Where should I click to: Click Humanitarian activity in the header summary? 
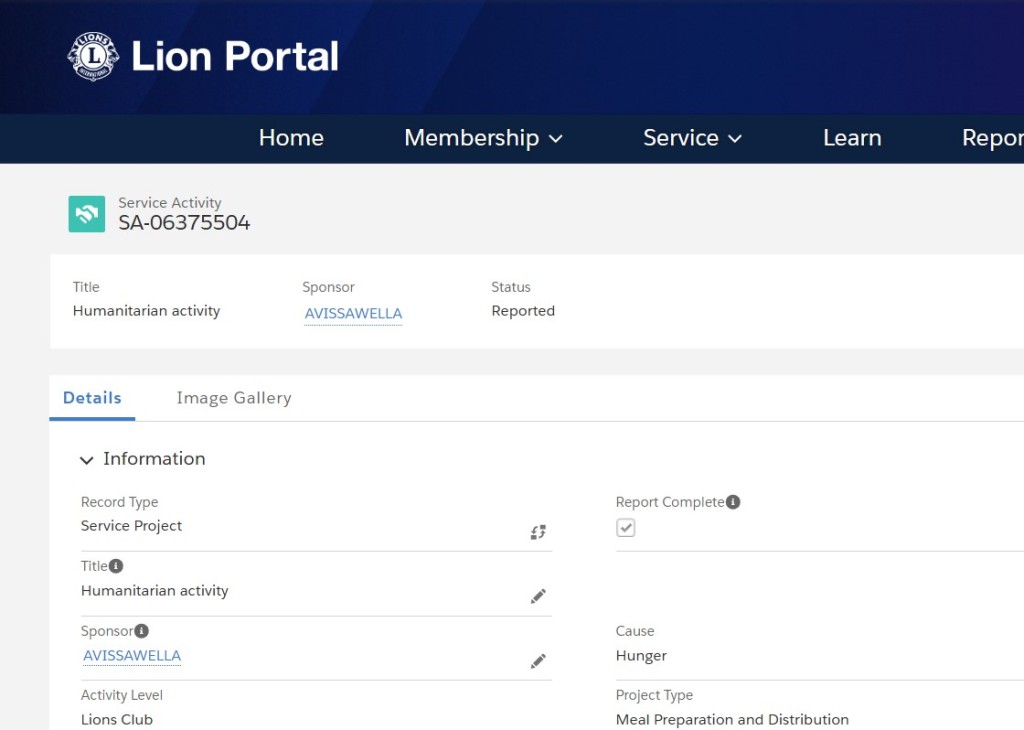click(146, 311)
